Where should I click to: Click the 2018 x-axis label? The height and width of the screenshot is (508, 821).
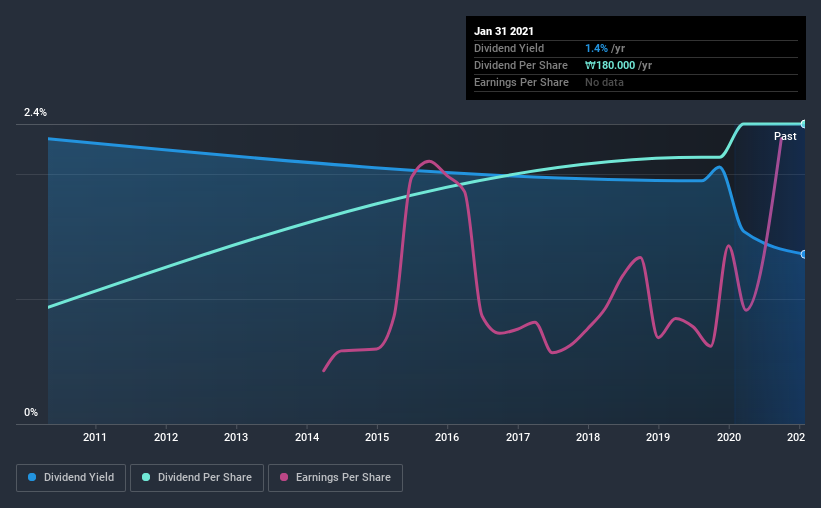point(588,437)
